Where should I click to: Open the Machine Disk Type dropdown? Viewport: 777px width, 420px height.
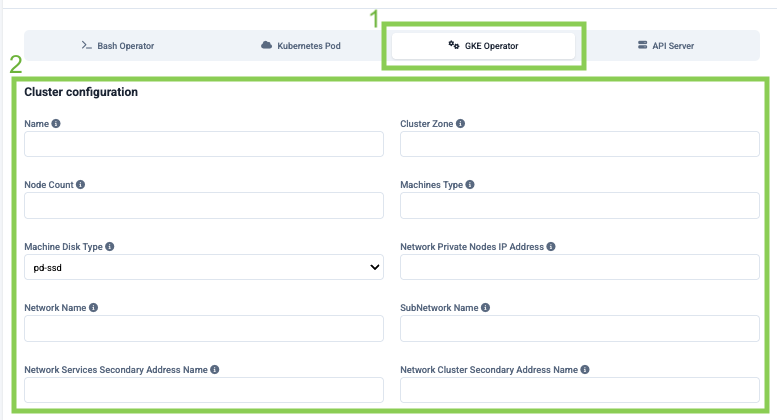click(204, 267)
